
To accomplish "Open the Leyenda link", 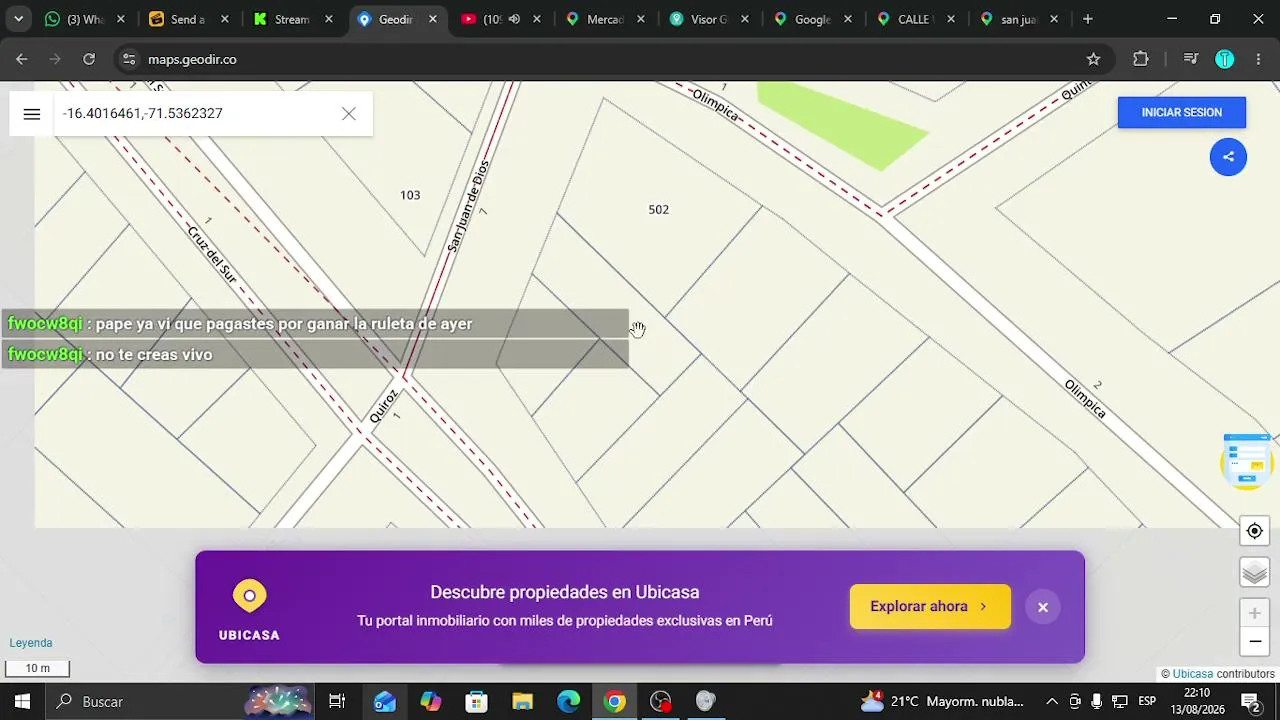I will [31, 643].
